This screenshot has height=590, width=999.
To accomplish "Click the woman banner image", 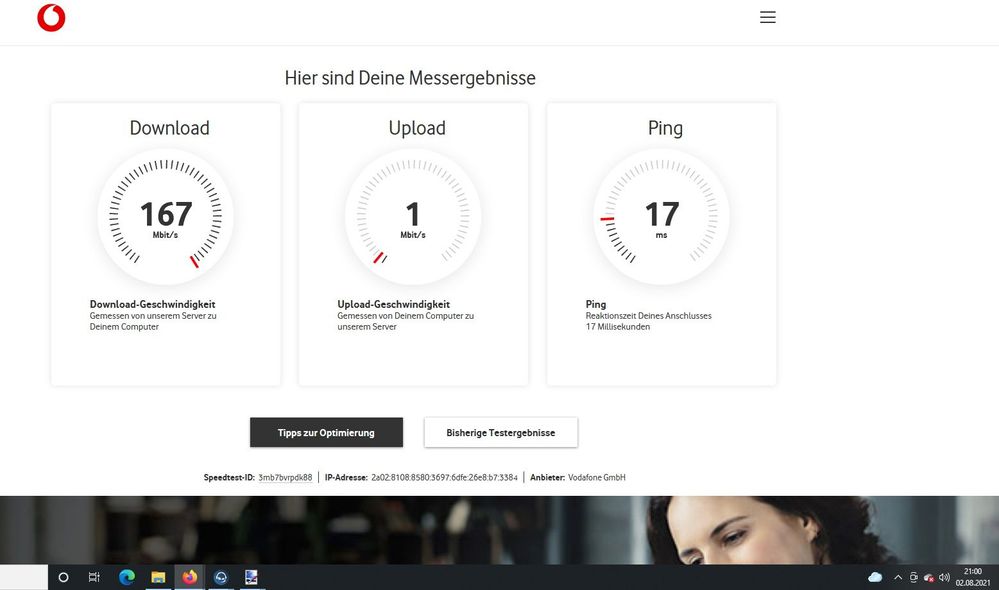I will (x=500, y=530).
